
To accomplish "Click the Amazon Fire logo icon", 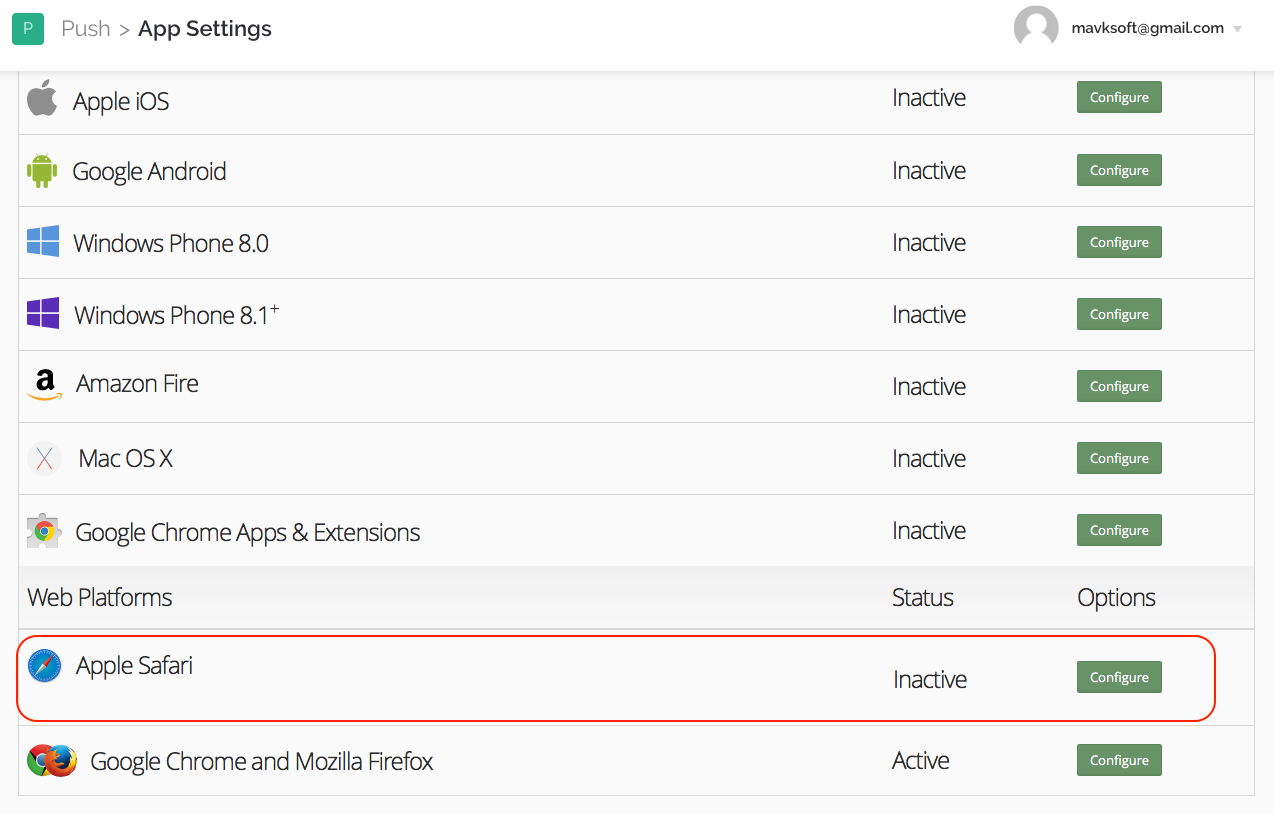I will (45, 385).
